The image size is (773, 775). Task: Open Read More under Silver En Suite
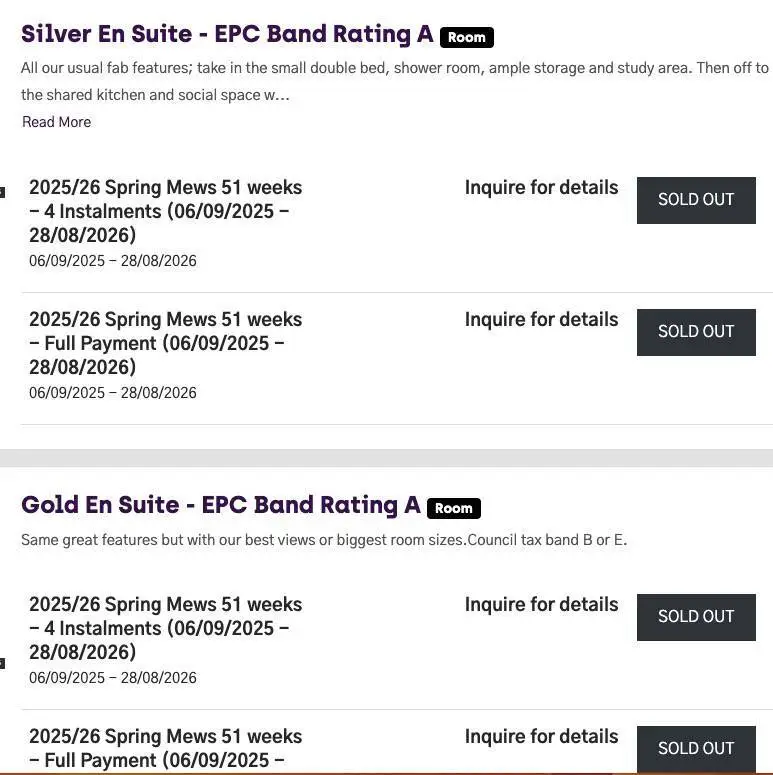pyautogui.click(x=57, y=122)
